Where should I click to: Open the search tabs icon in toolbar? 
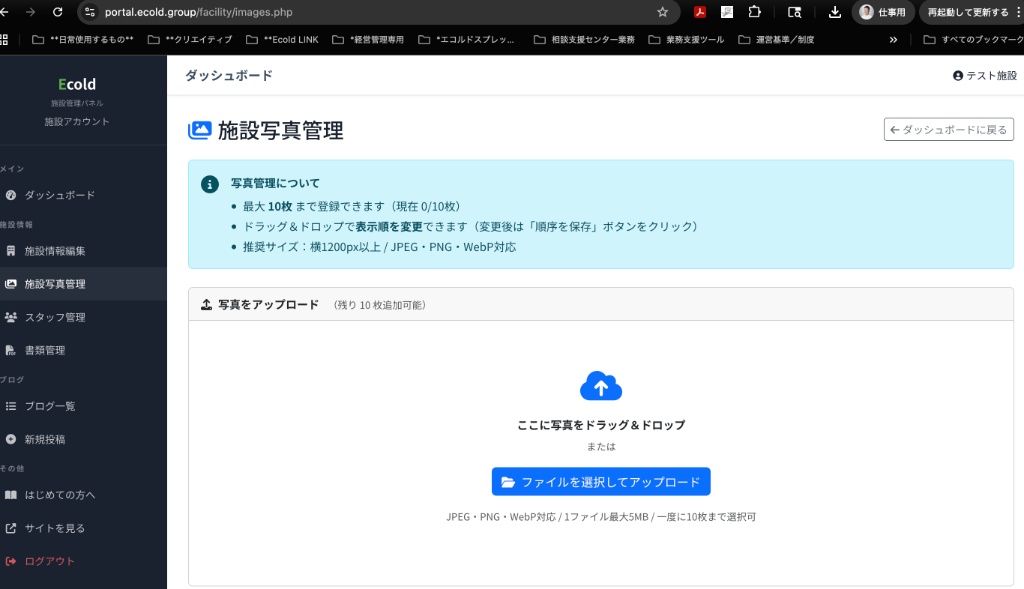click(794, 12)
